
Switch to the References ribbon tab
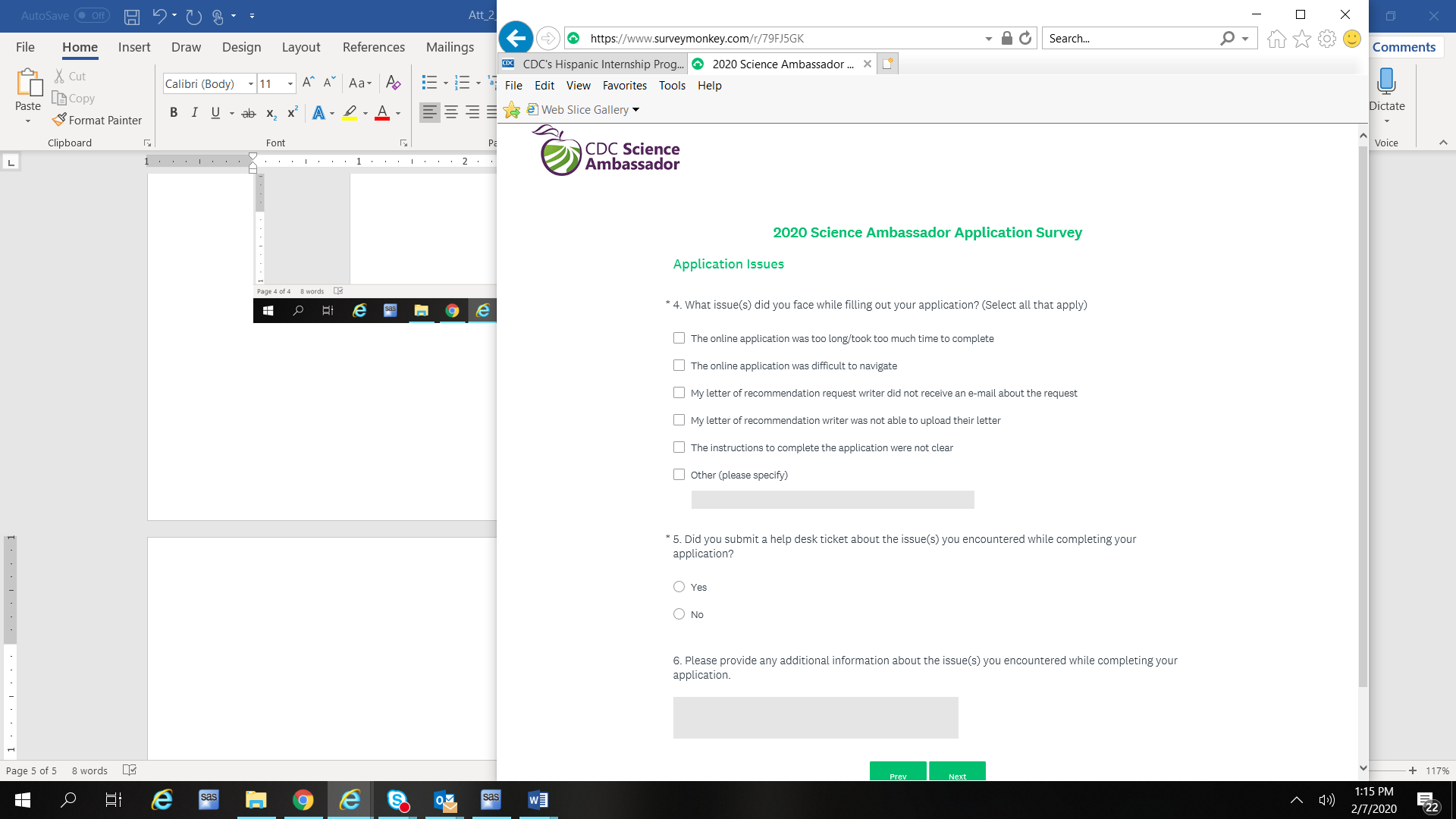pyautogui.click(x=373, y=47)
